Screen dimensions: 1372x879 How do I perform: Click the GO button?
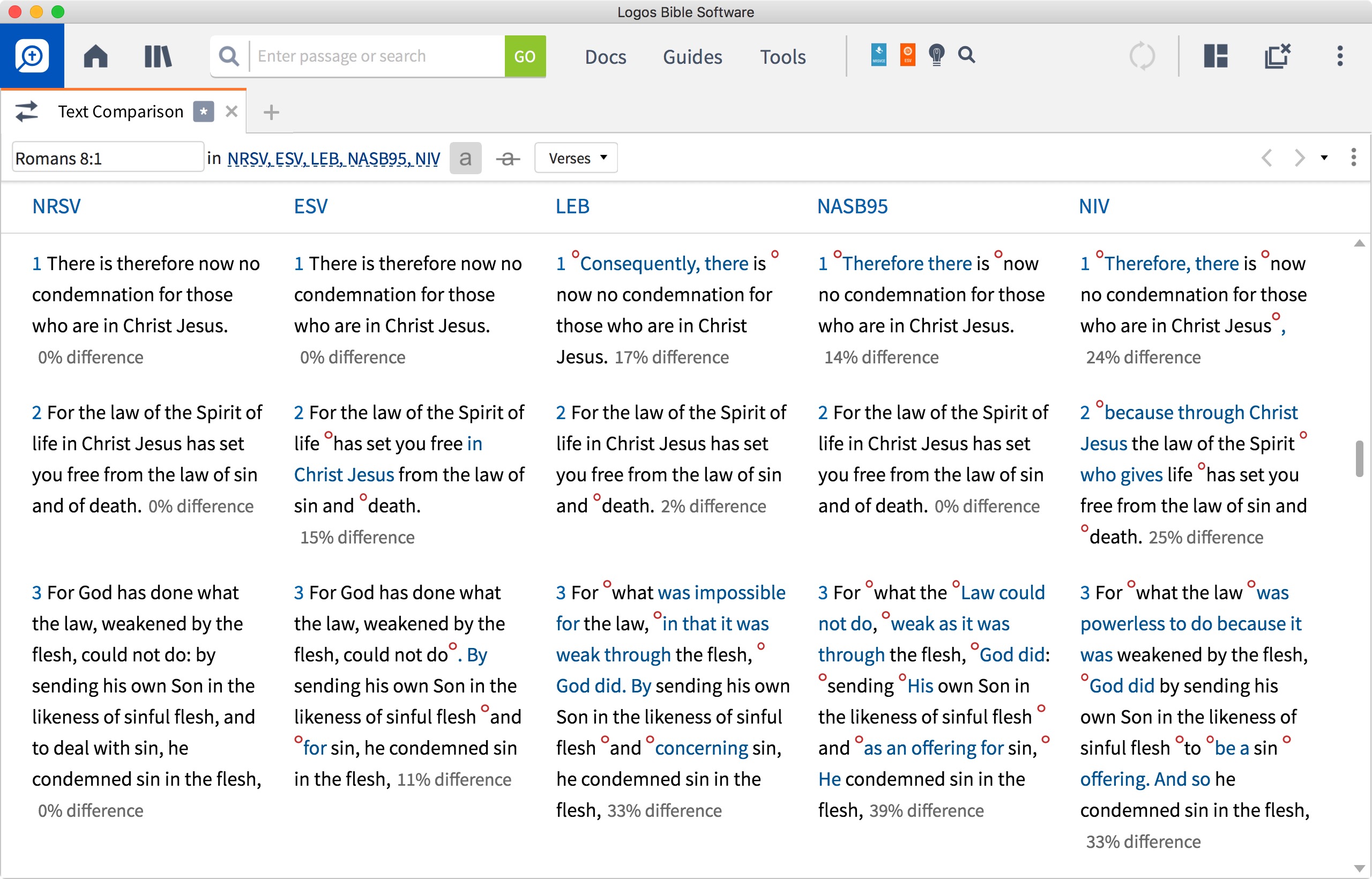[x=525, y=56]
